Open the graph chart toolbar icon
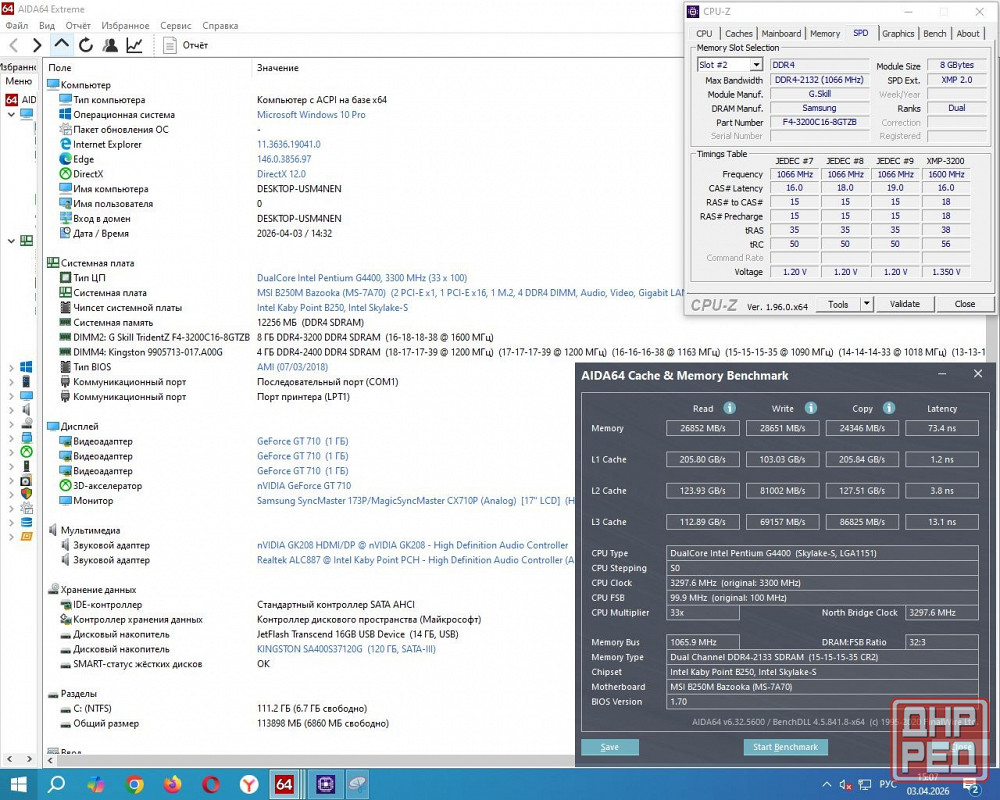The image size is (1000, 800). 134,45
